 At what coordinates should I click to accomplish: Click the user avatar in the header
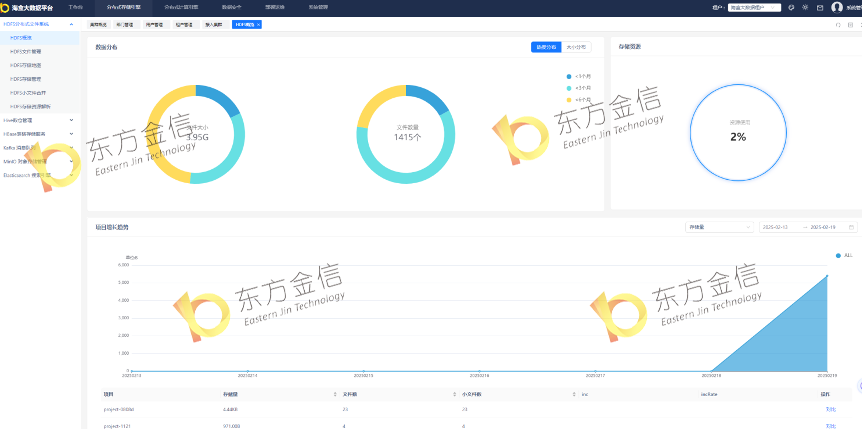(x=837, y=7)
